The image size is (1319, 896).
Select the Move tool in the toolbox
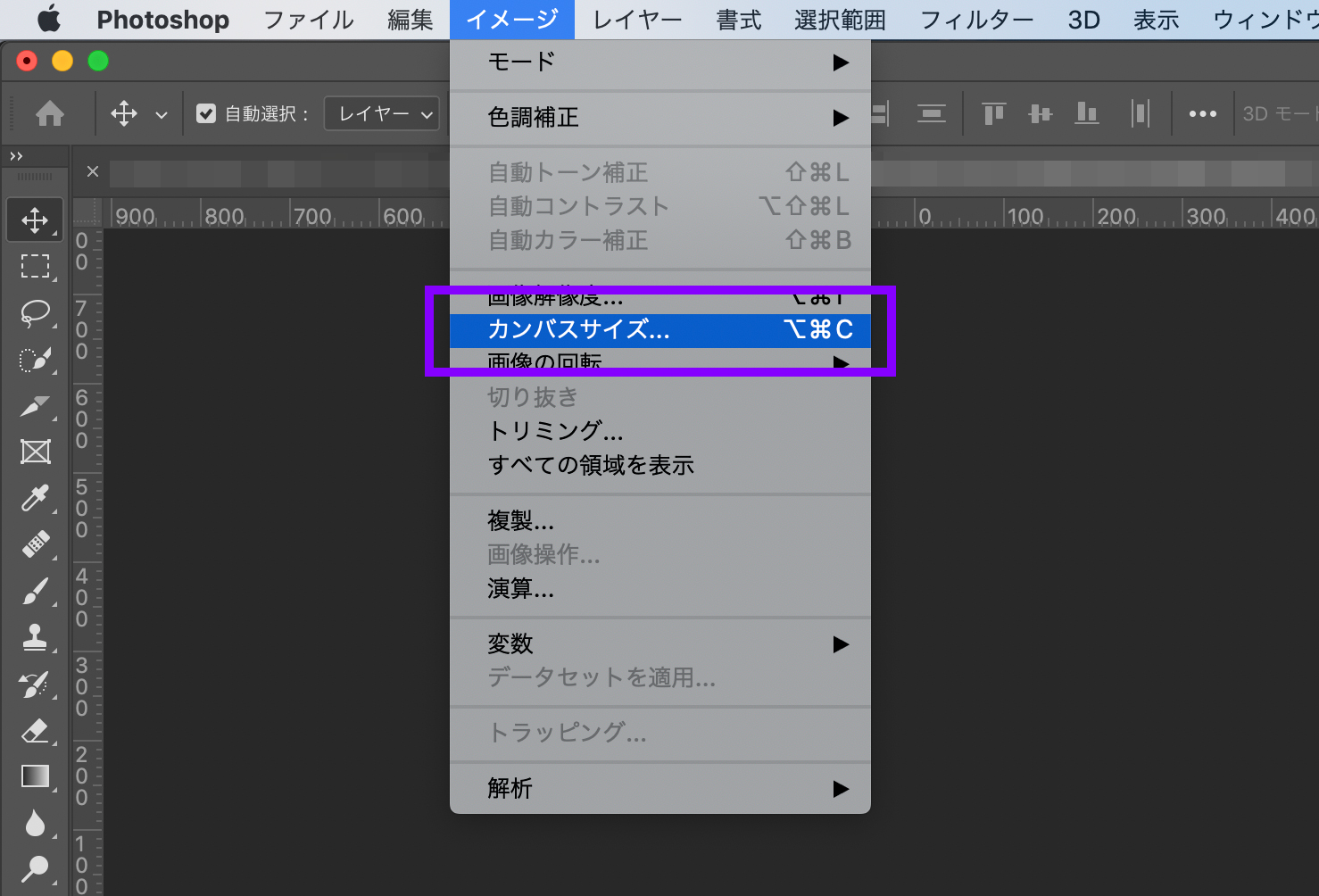(x=35, y=220)
